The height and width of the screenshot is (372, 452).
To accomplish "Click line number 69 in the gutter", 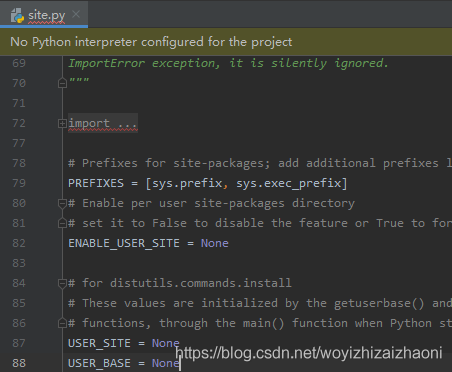I will coord(19,63).
